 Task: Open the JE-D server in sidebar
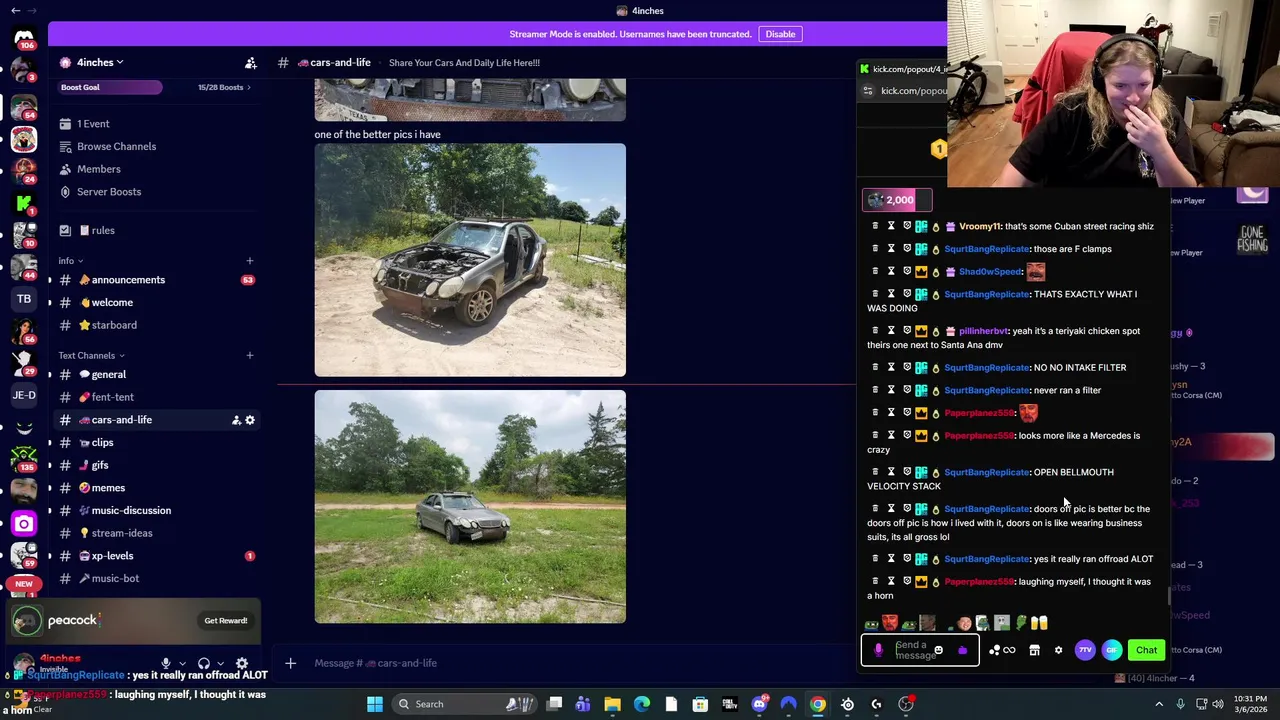point(24,395)
